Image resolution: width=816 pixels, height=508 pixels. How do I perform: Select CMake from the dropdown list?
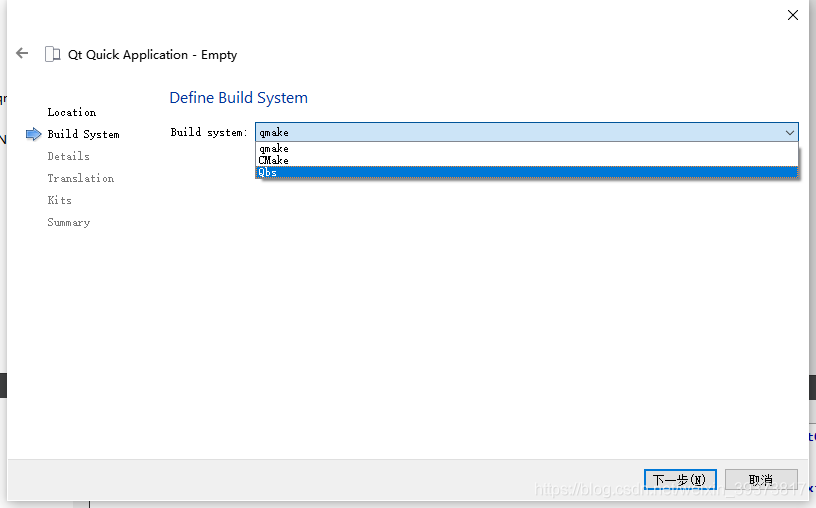[x=527, y=160]
